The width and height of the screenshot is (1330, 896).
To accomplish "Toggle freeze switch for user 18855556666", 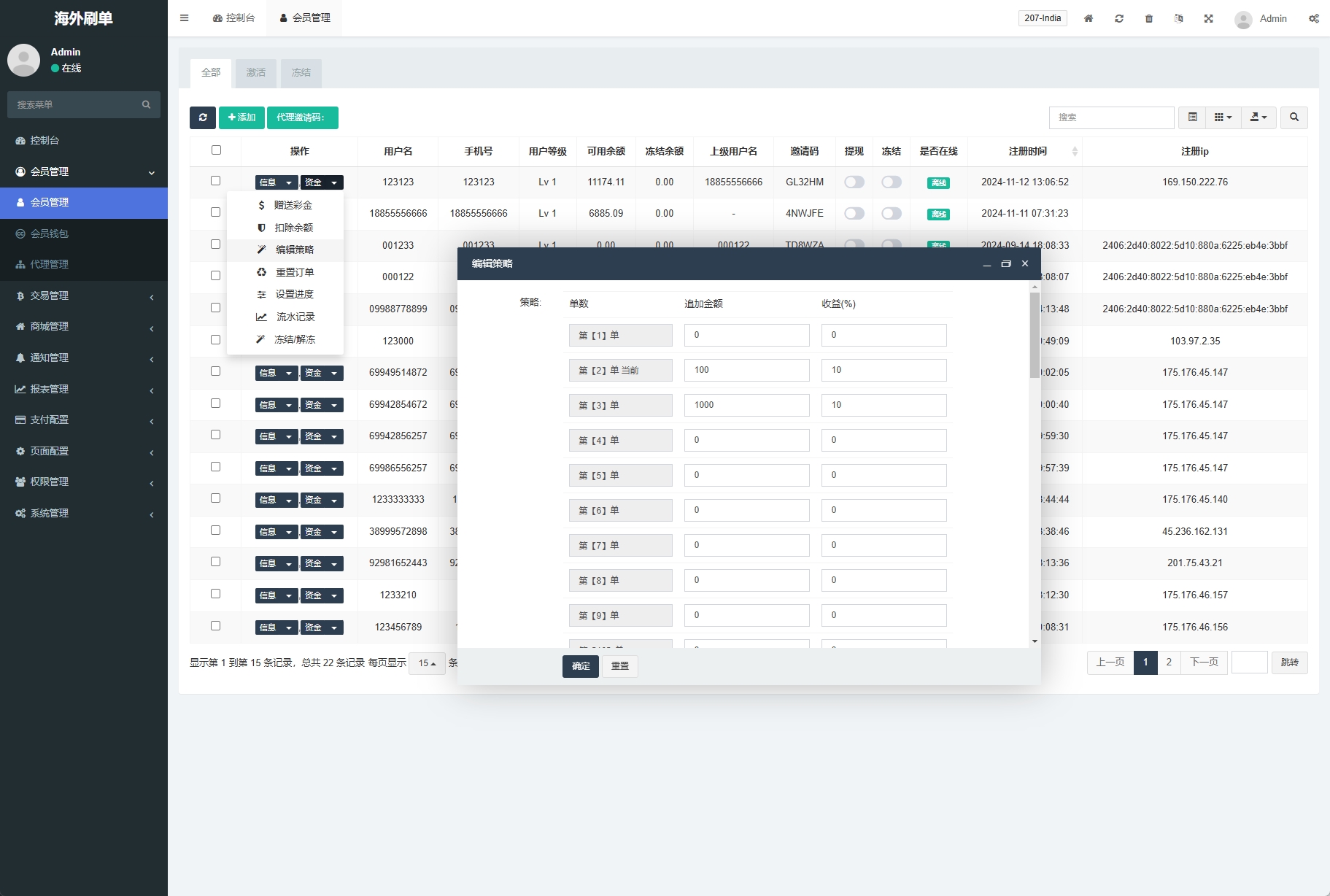I will pyautogui.click(x=891, y=214).
